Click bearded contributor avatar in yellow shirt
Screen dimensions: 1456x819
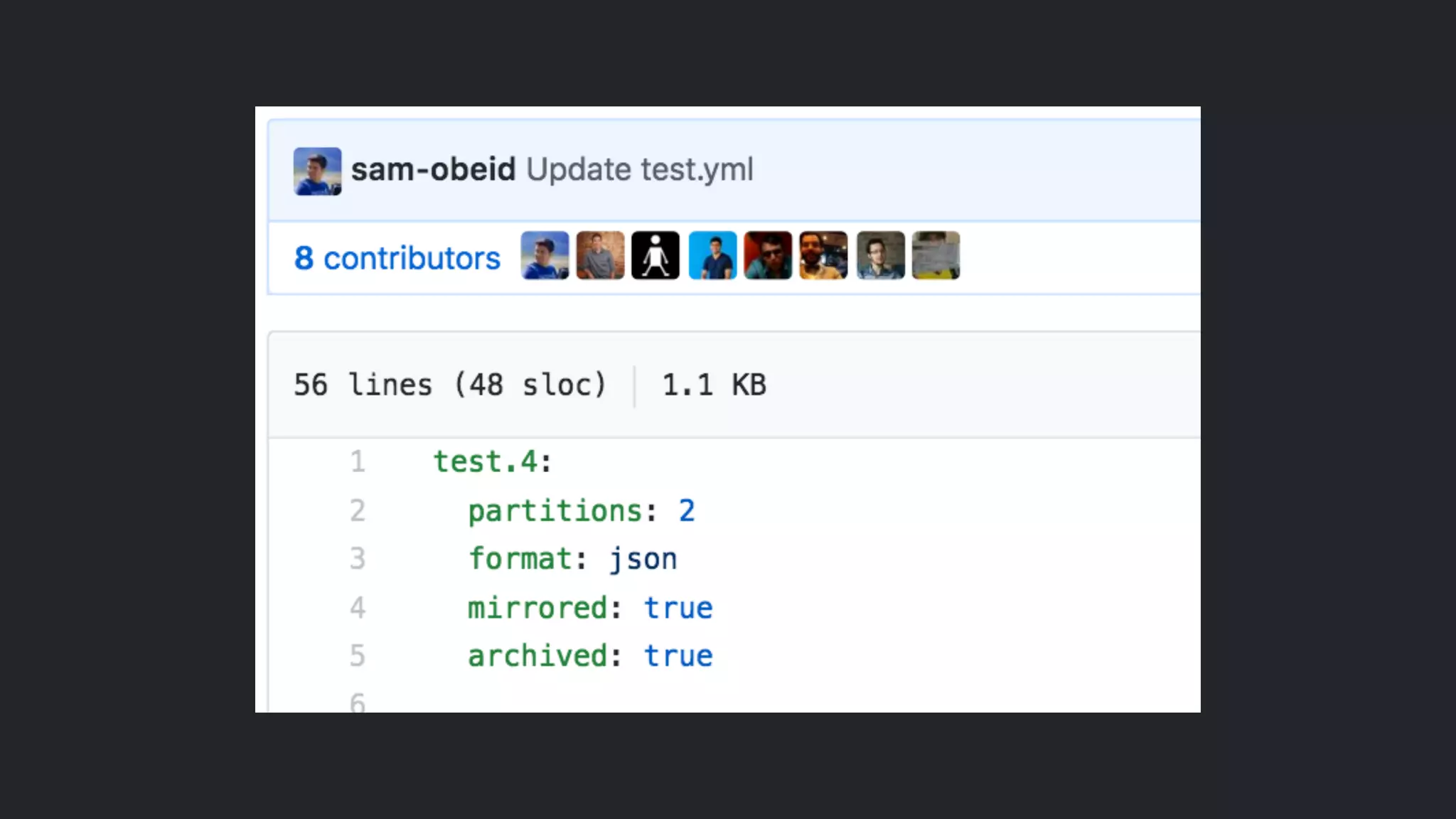tap(823, 255)
